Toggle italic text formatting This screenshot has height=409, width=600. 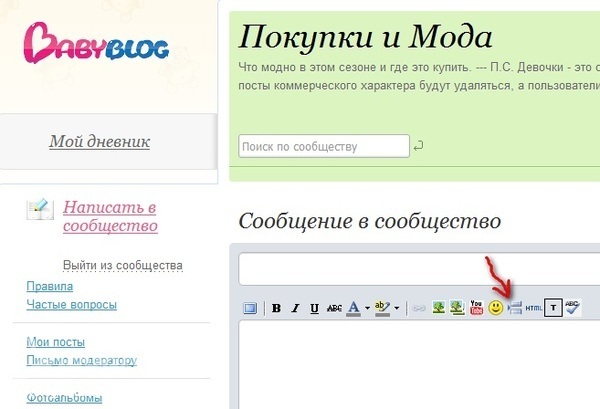[296, 308]
